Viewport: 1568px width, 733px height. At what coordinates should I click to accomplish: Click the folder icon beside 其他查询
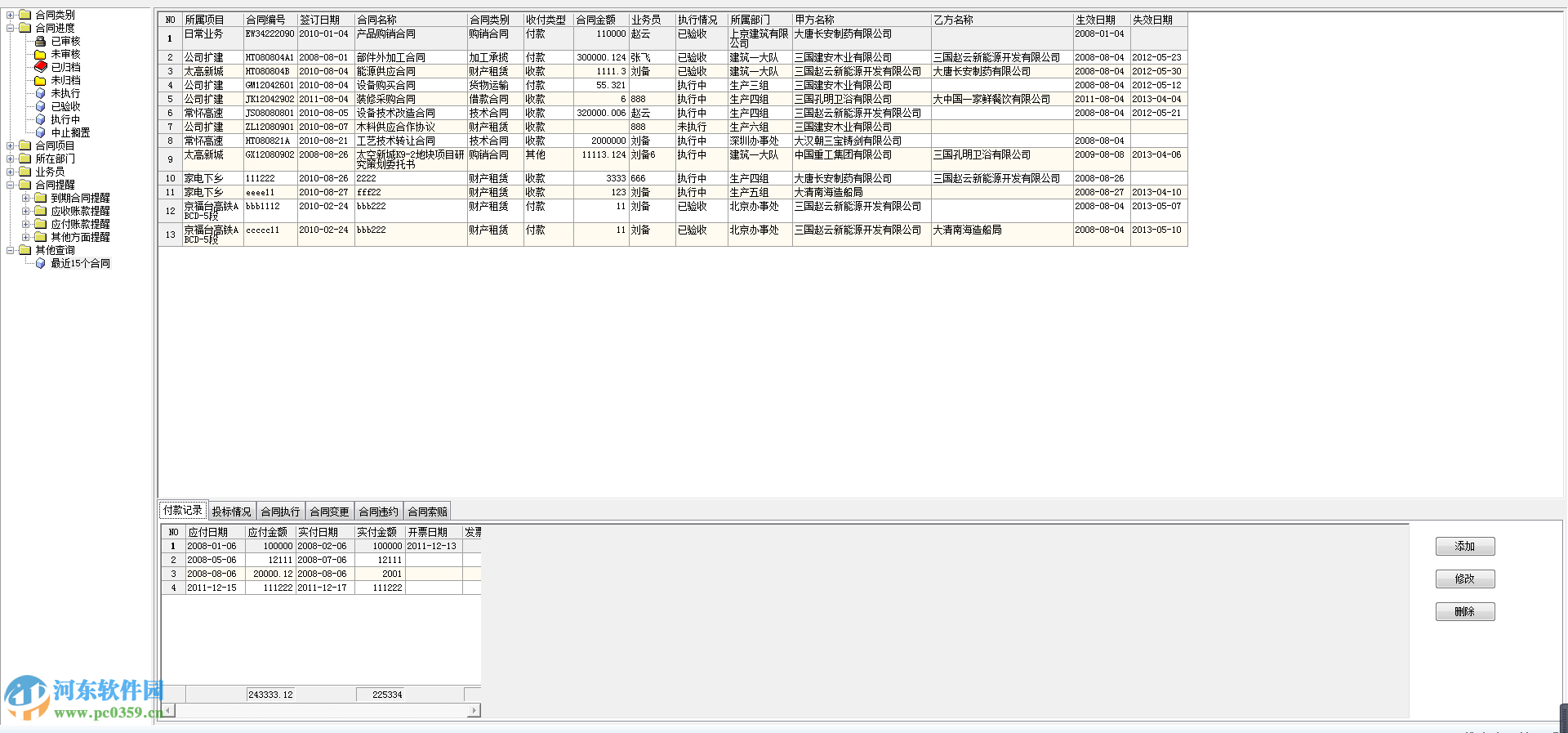24,250
